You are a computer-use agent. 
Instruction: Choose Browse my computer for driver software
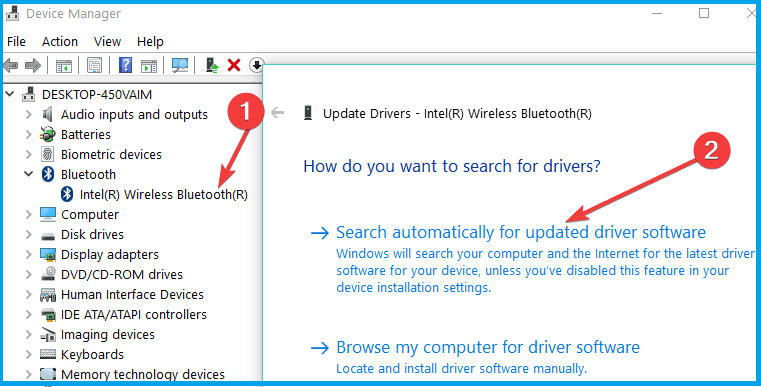pyautogui.click(x=488, y=347)
